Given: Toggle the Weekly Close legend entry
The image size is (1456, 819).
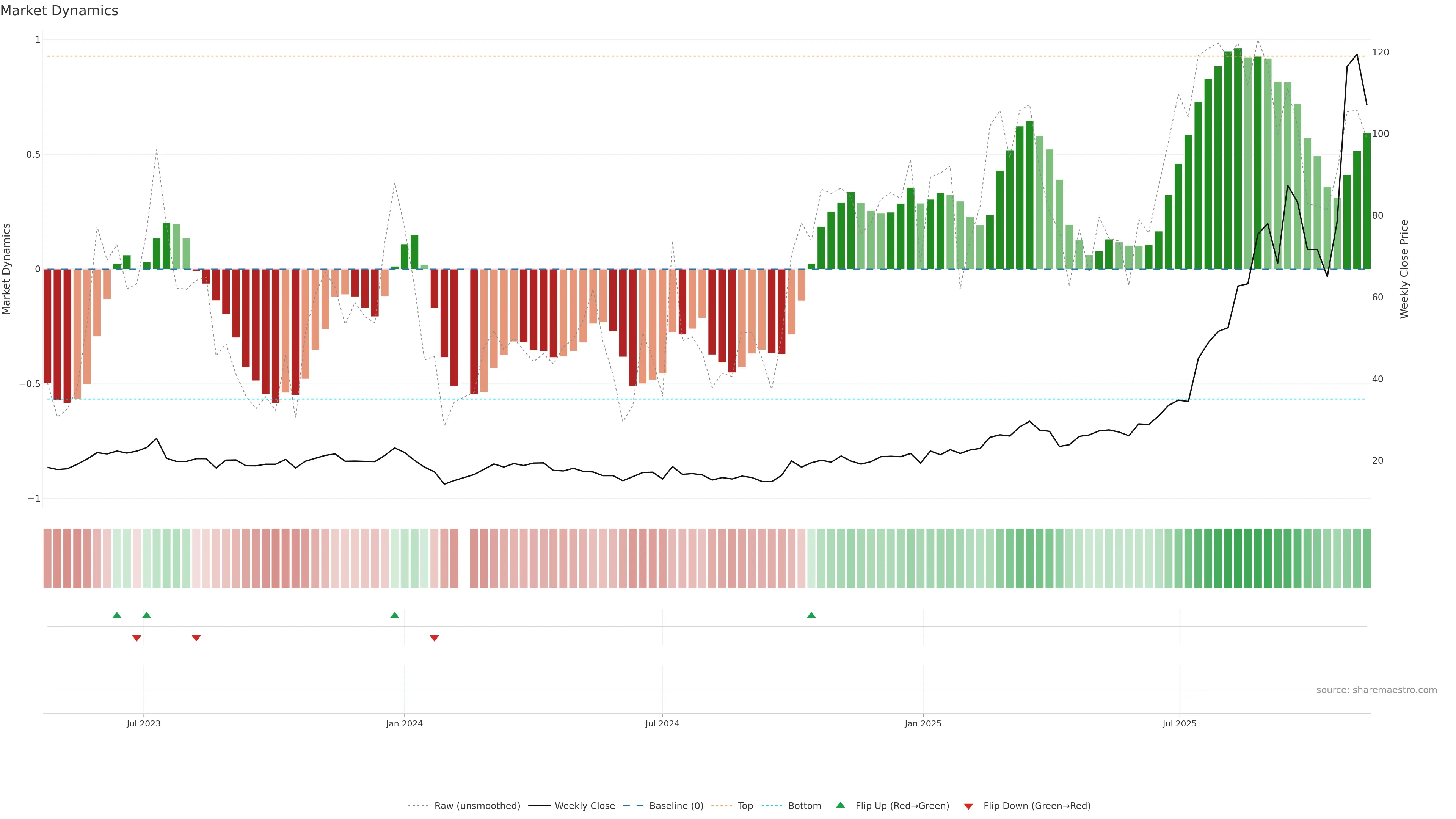Looking at the screenshot, I should (584, 806).
